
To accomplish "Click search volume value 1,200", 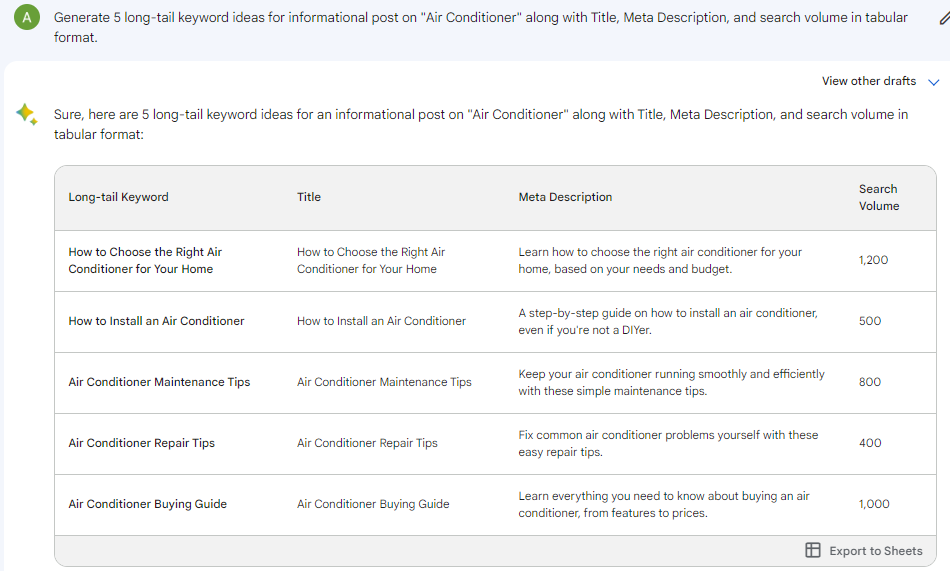I will (x=873, y=260).
